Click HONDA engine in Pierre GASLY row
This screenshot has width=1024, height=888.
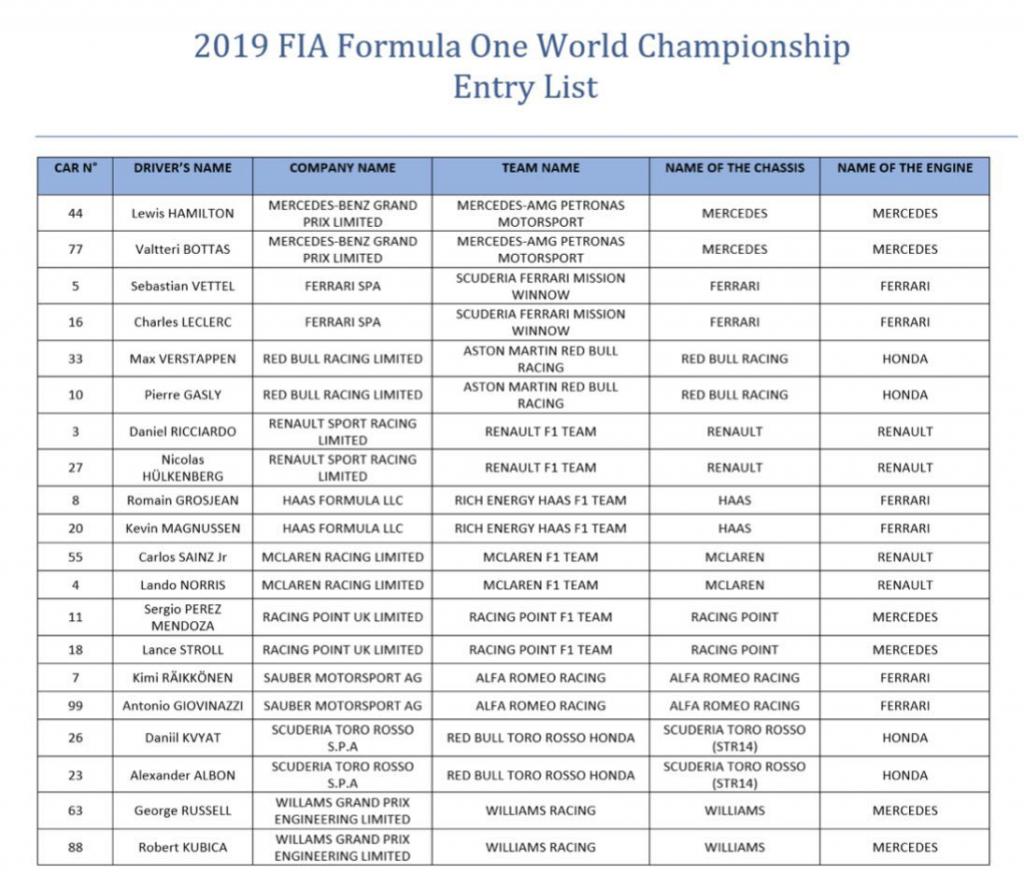904,395
